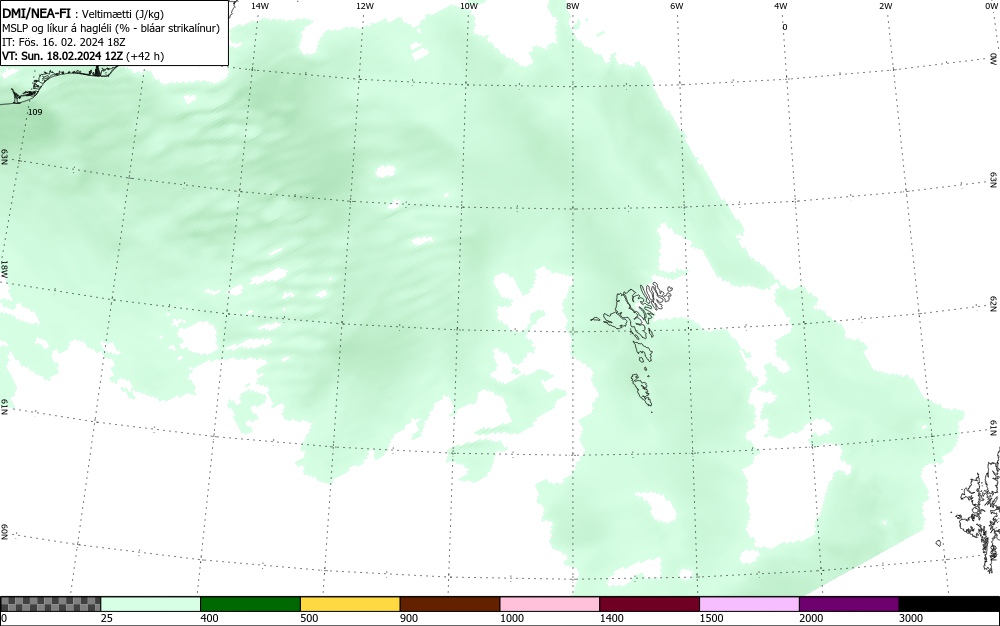The height and width of the screenshot is (626, 1000).
Task: Click the 2W longitude label
Action: [885, 6]
